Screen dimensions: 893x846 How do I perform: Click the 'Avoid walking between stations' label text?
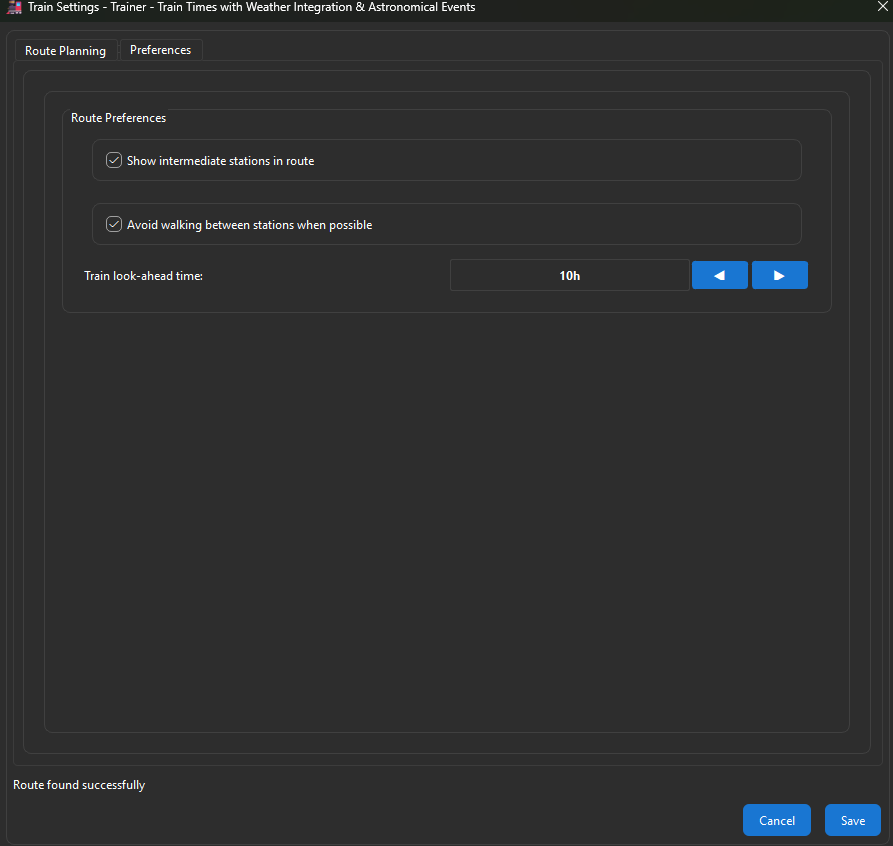249,225
